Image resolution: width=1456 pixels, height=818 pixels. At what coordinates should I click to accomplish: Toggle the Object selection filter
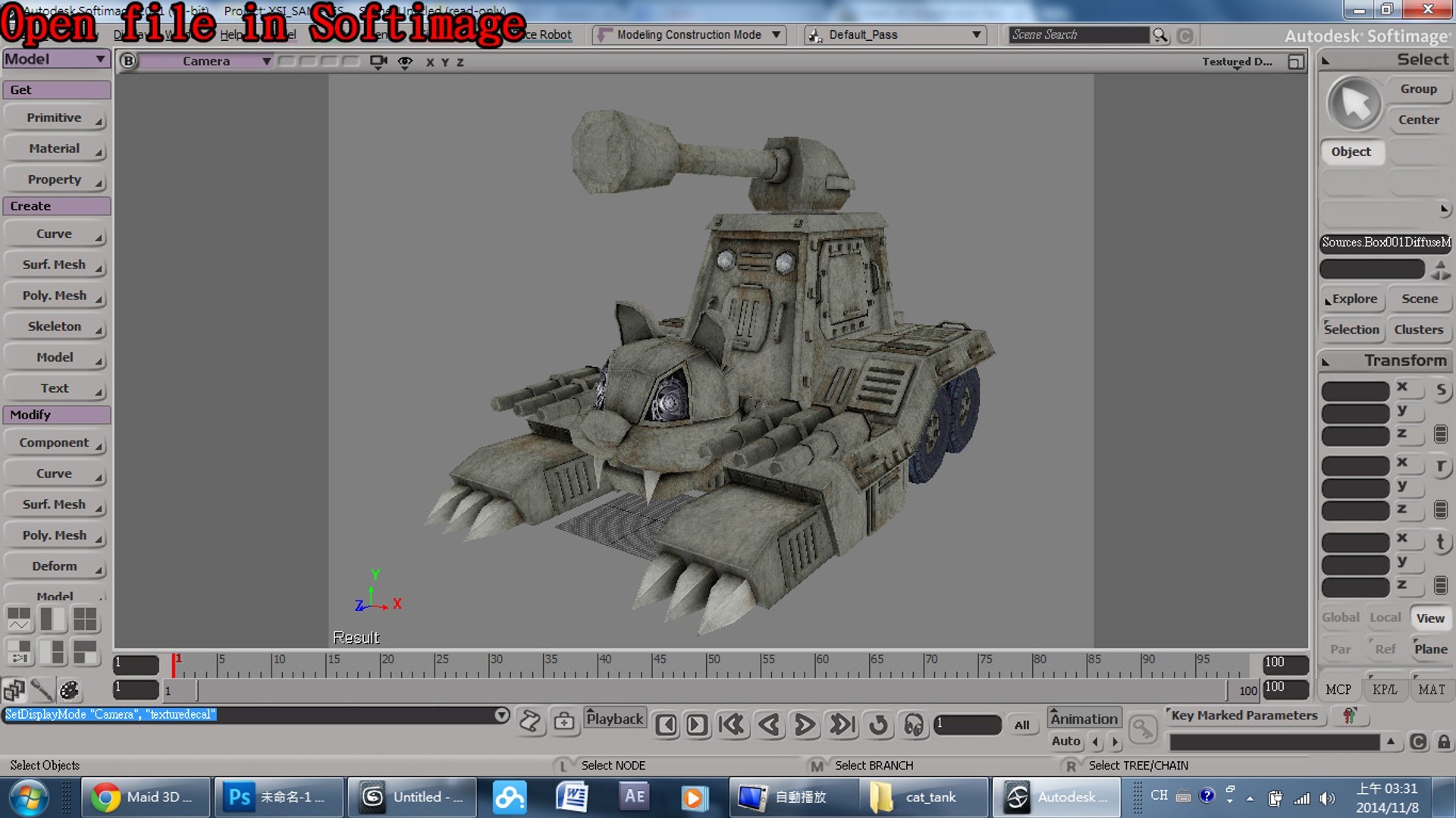click(x=1351, y=152)
